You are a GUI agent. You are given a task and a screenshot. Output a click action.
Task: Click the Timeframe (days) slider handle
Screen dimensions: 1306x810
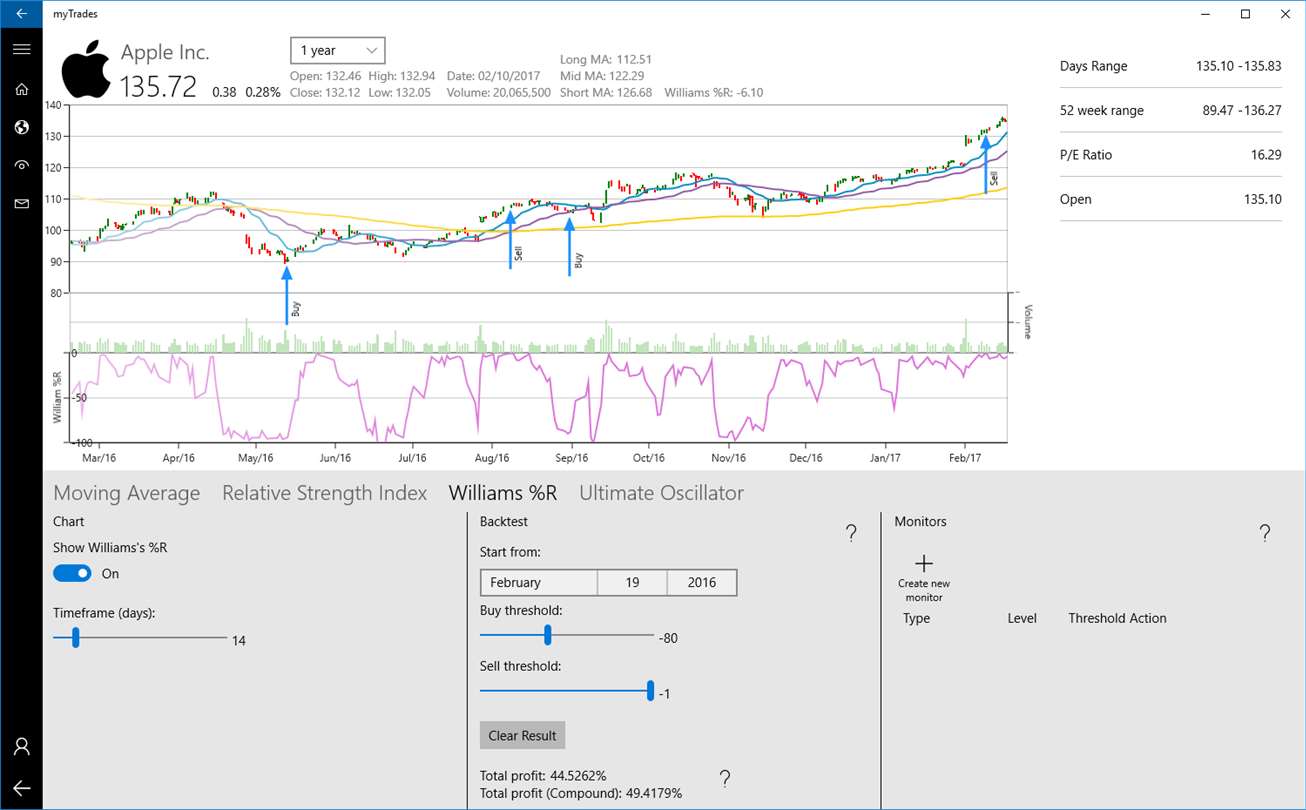point(75,637)
